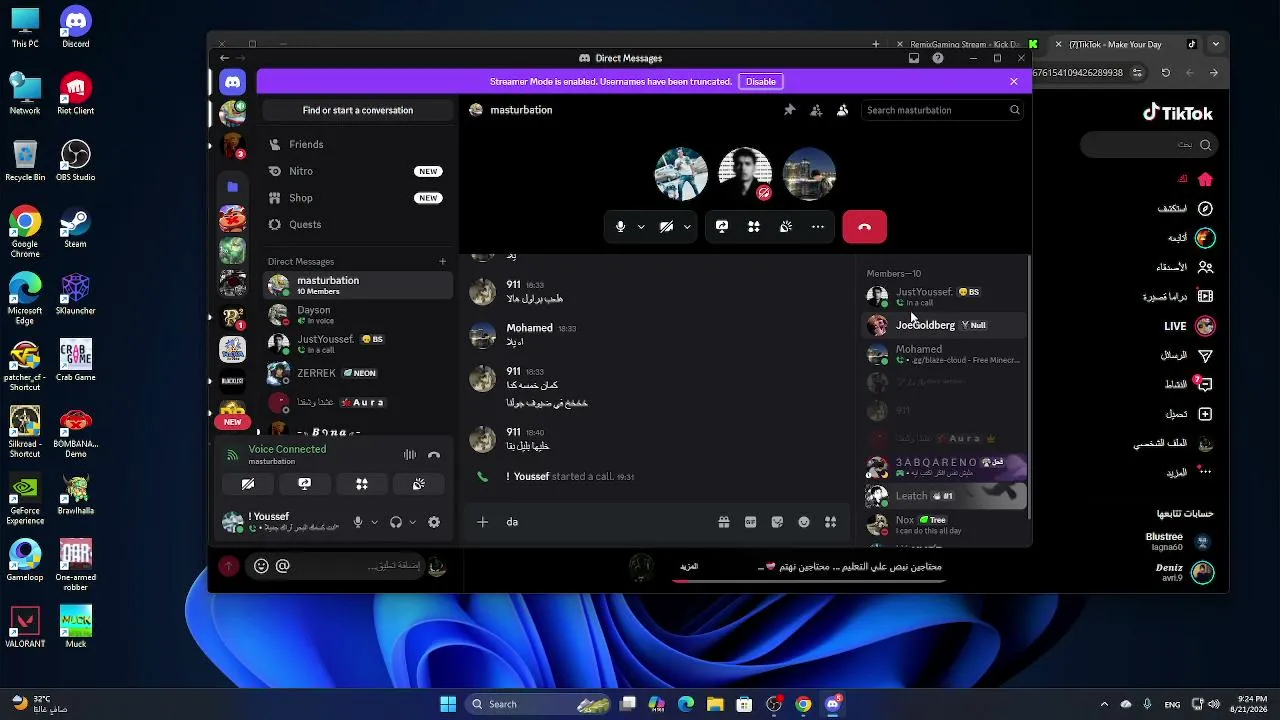Viewport: 1280px width, 720px height.
Task: Click the TikTok search field
Action: coord(1148,145)
